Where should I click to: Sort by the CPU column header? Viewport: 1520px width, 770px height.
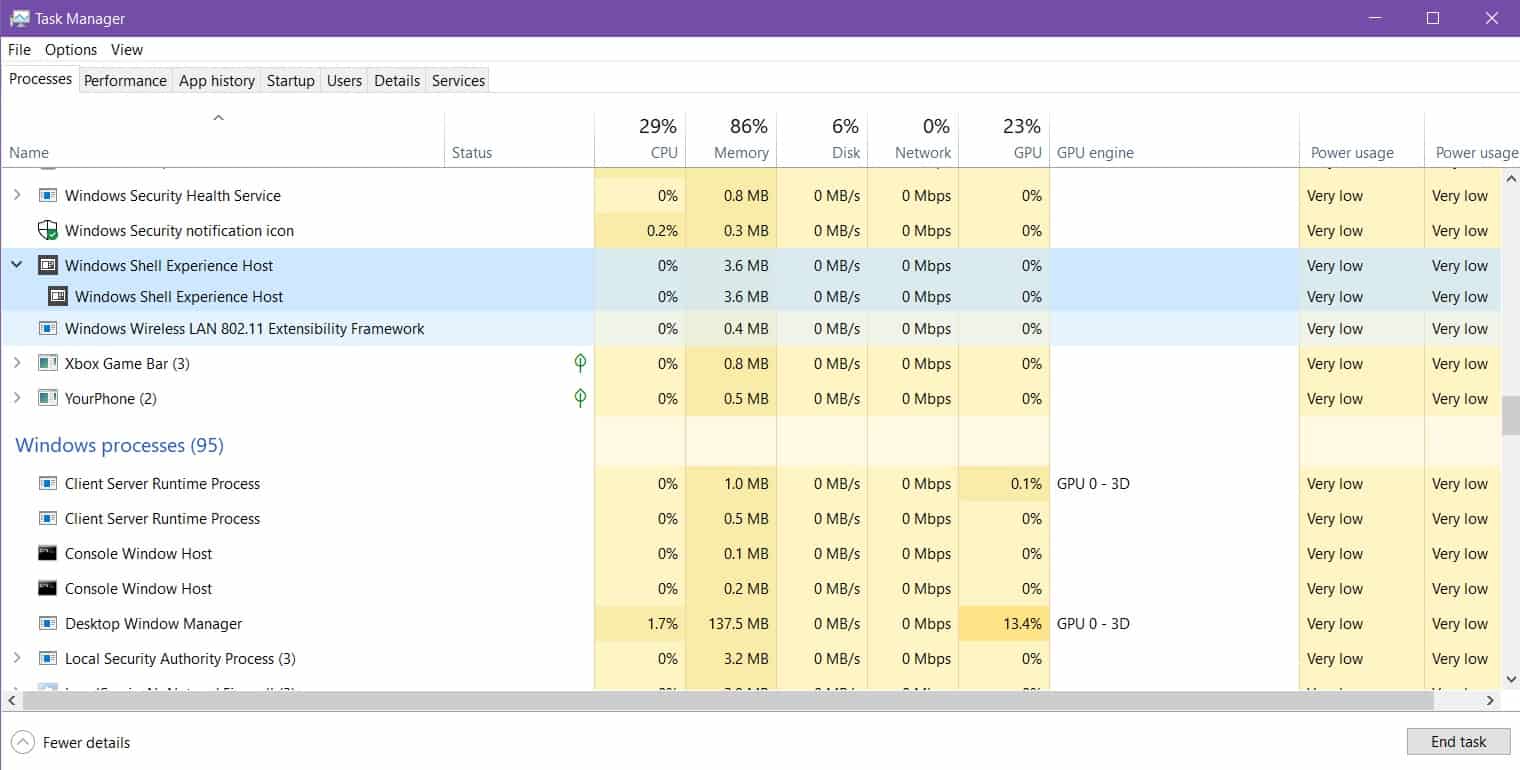640,139
